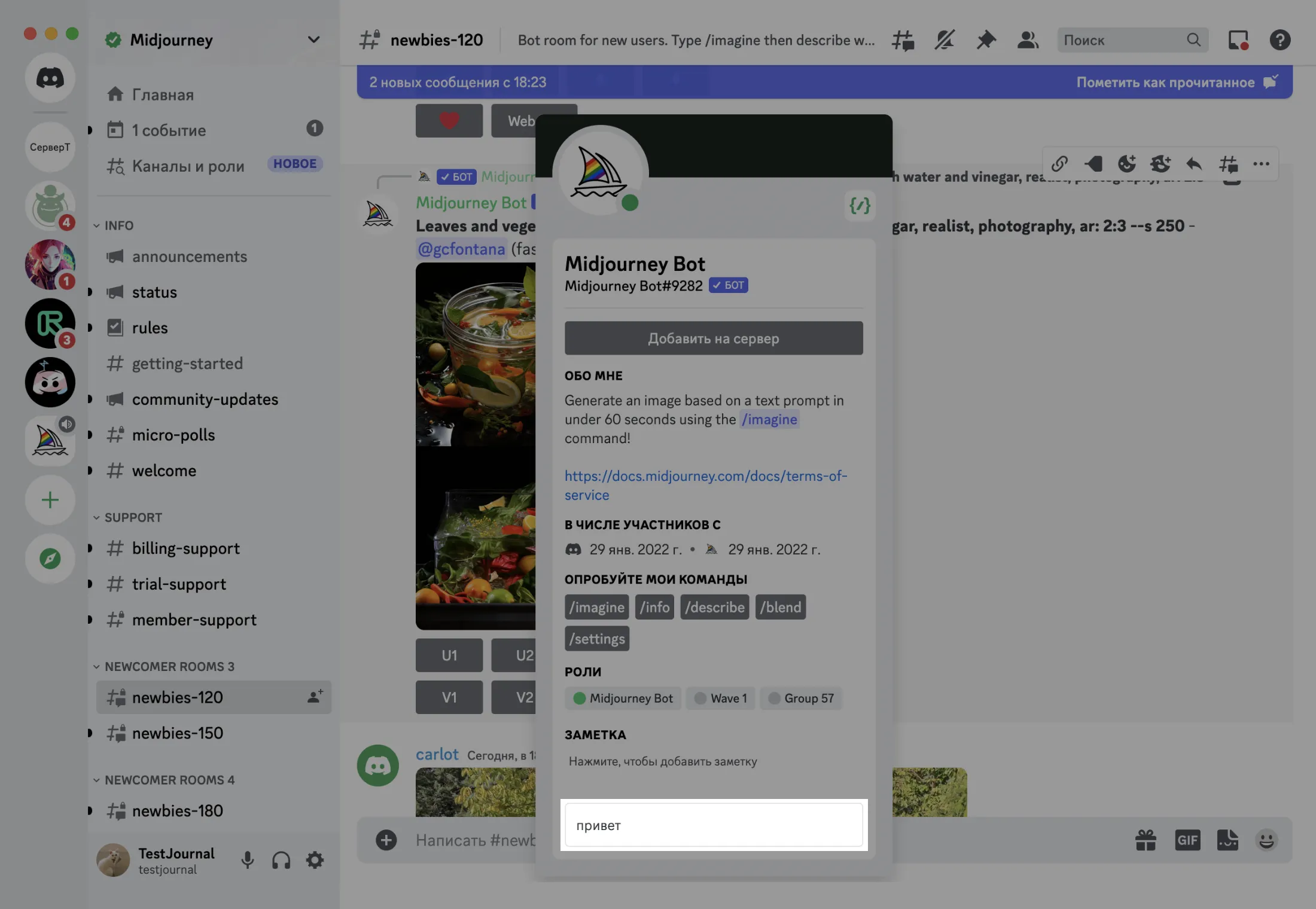Collapse the NEWCOMER ROOMS 4 category

click(x=164, y=780)
